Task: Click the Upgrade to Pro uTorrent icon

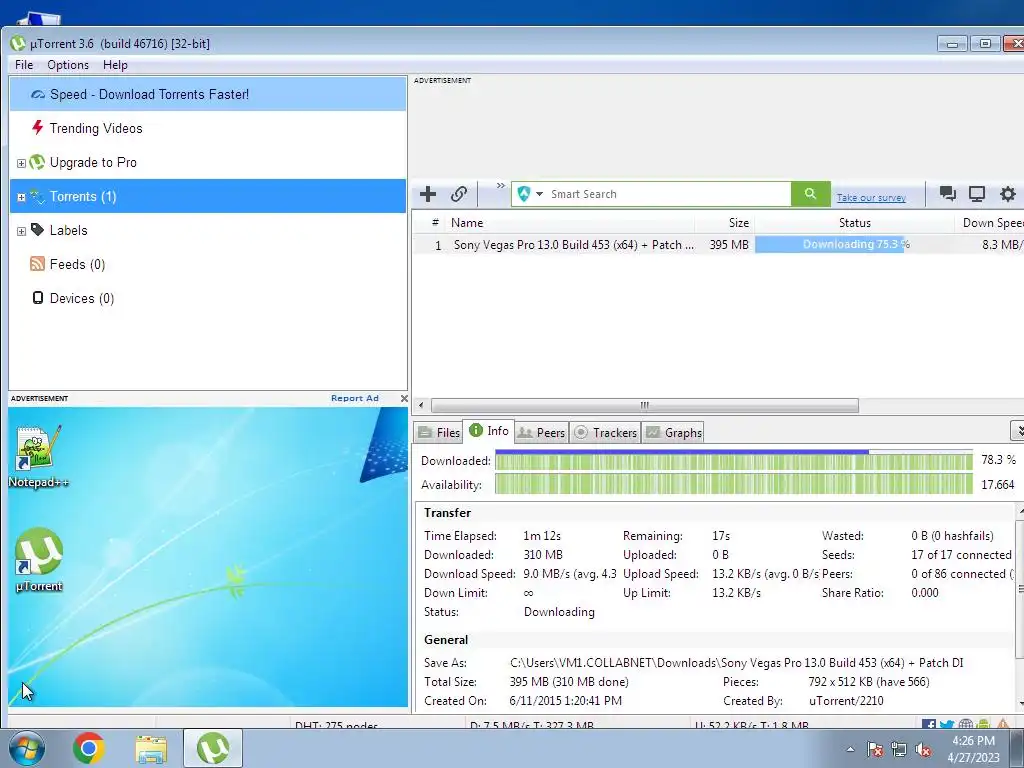Action: [x=37, y=162]
